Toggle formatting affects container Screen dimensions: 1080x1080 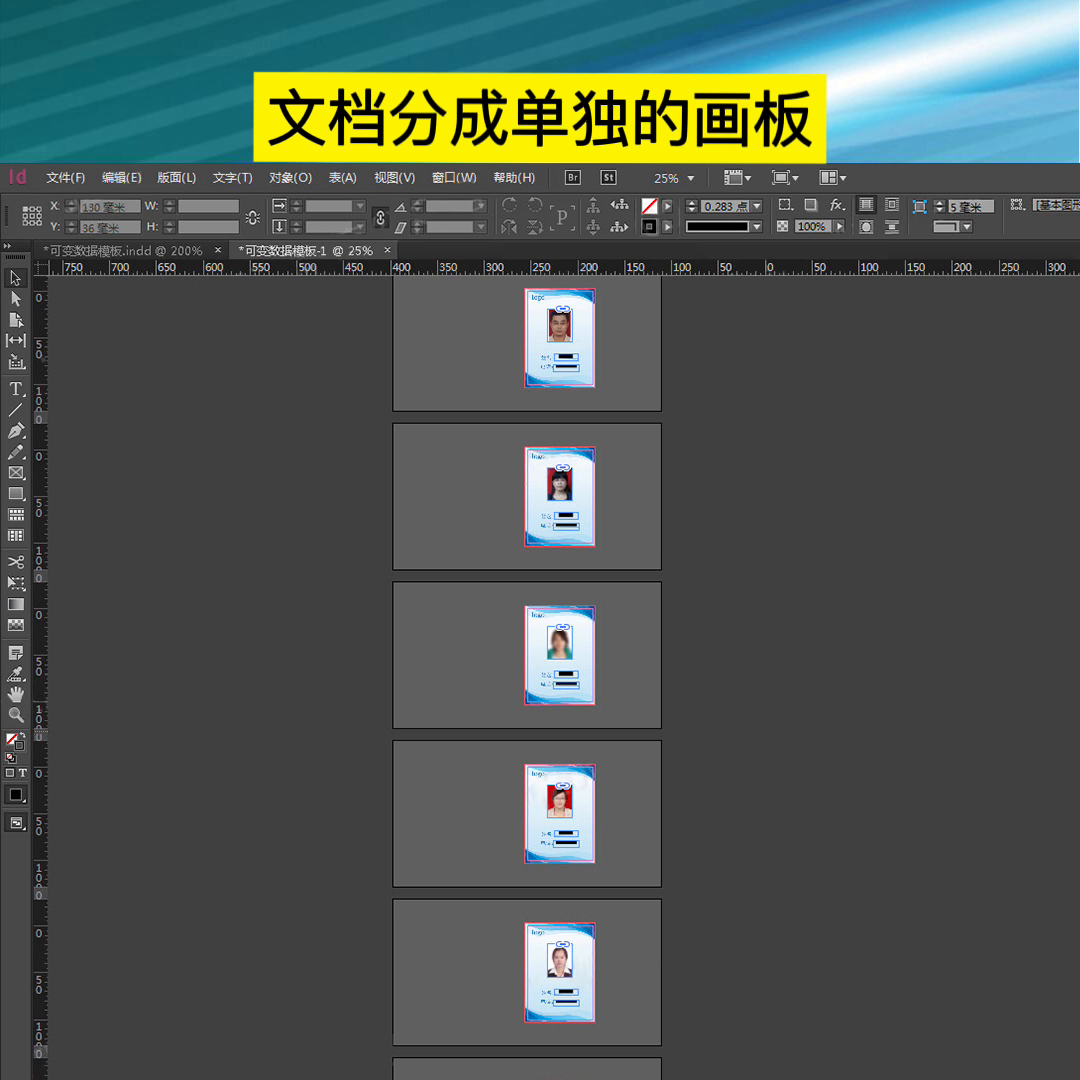point(10,773)
